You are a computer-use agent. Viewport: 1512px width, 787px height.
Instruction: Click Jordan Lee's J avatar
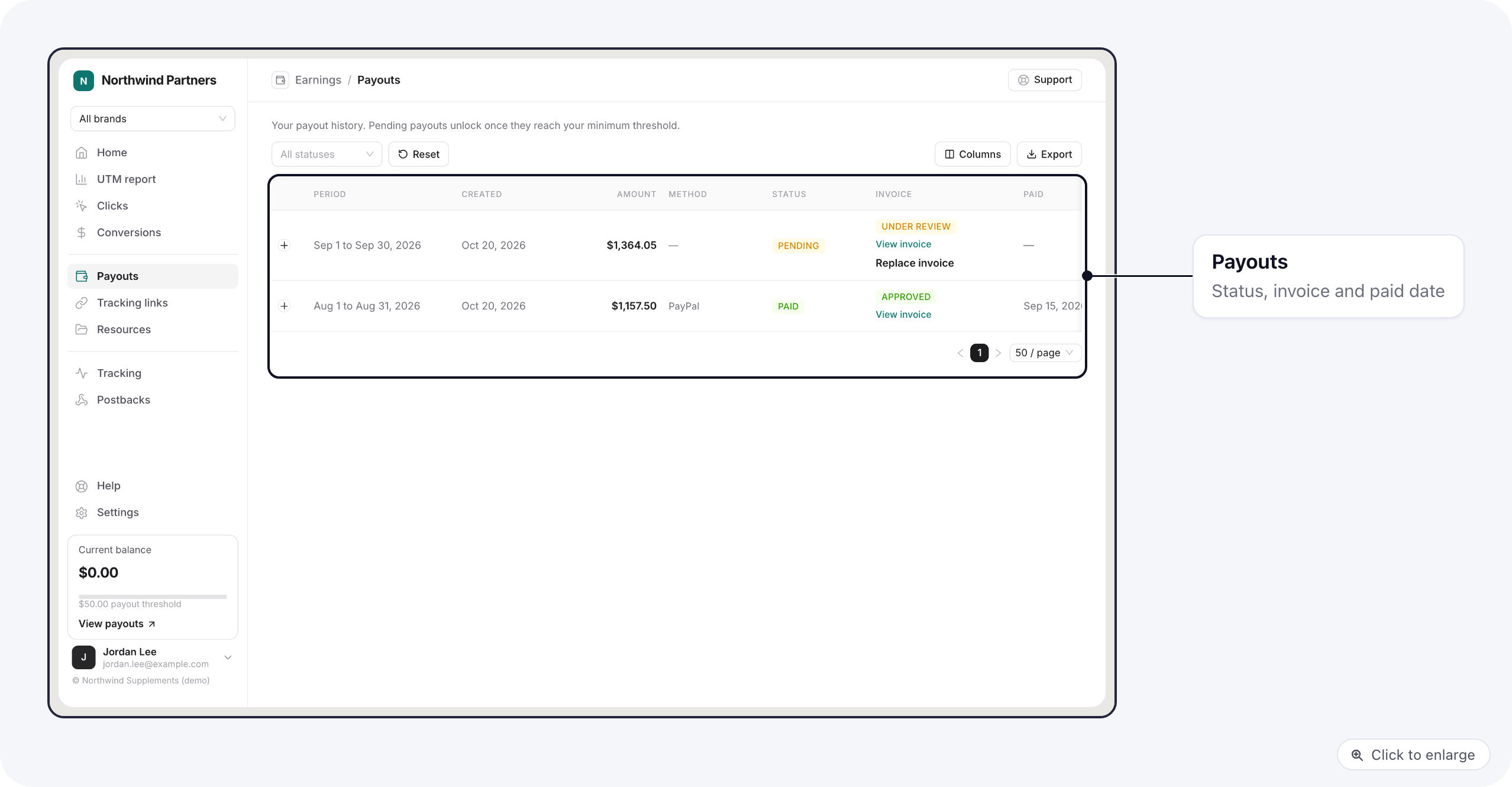[x=83, y=657]
